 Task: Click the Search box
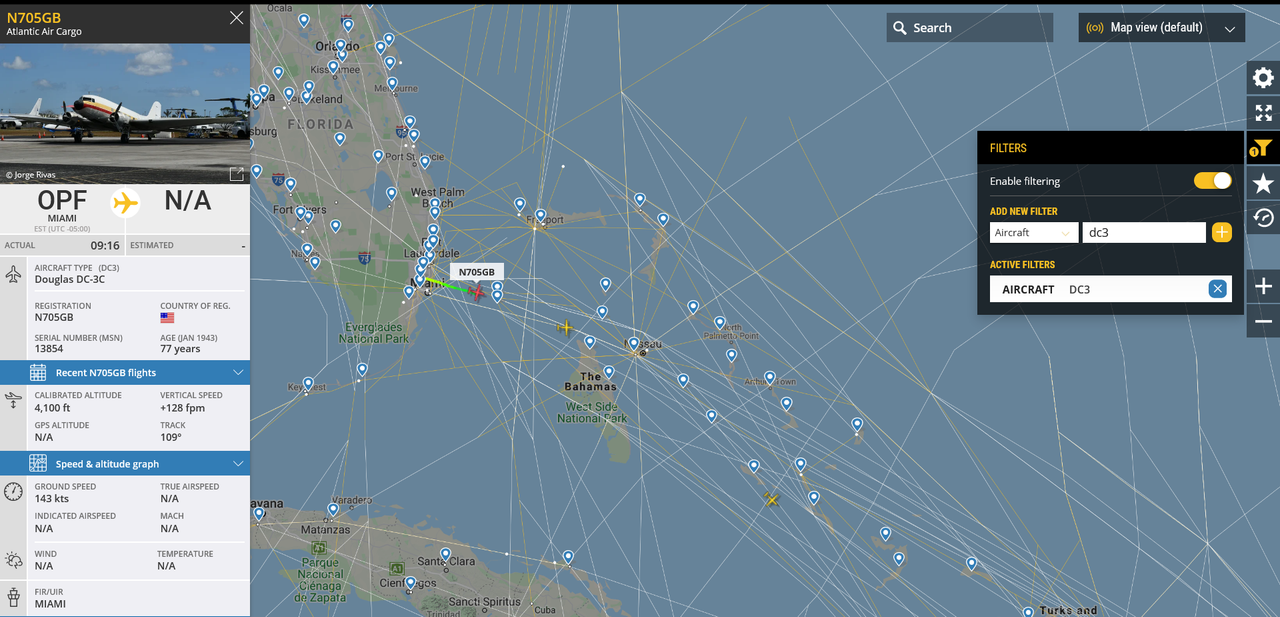(x=969, y=28)
